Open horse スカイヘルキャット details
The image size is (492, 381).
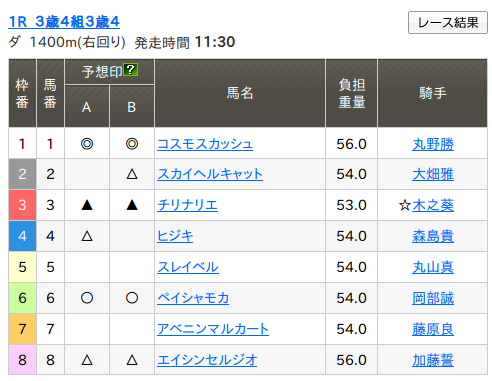tap(210, 174)
